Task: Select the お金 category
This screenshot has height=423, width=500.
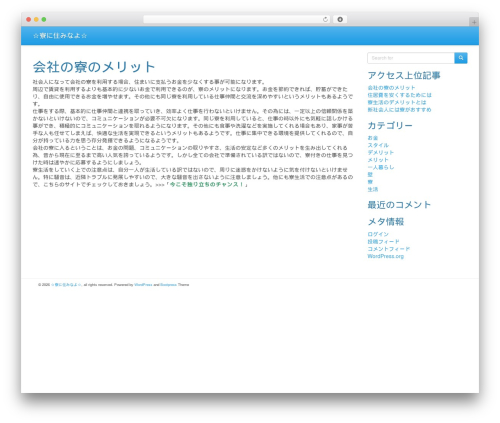Action: (373, 138)
